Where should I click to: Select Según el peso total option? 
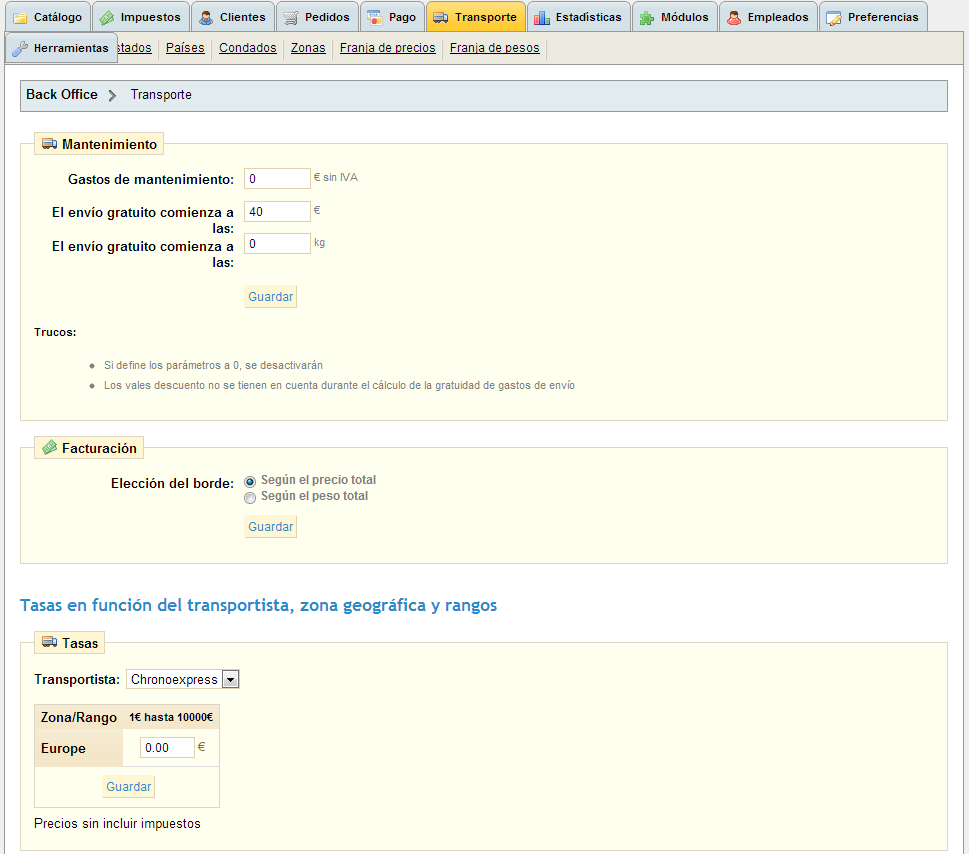[250, 497]
